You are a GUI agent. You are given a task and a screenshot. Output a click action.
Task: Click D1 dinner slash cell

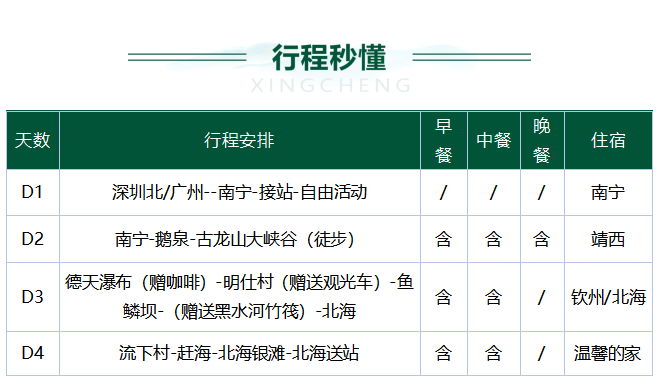(x=542, y=192)
